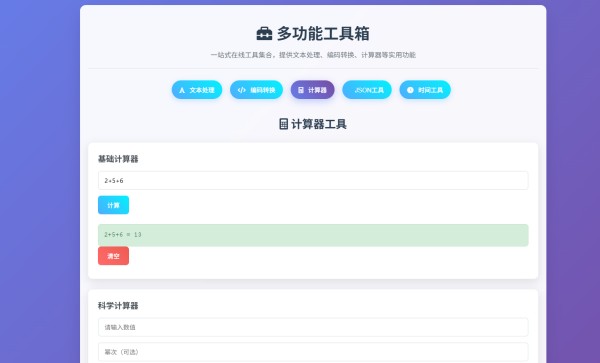The width and height of the screenshot is (600, 363).
Task: Click the 基础计算器 section heading
Action: [x=118, y=159]
